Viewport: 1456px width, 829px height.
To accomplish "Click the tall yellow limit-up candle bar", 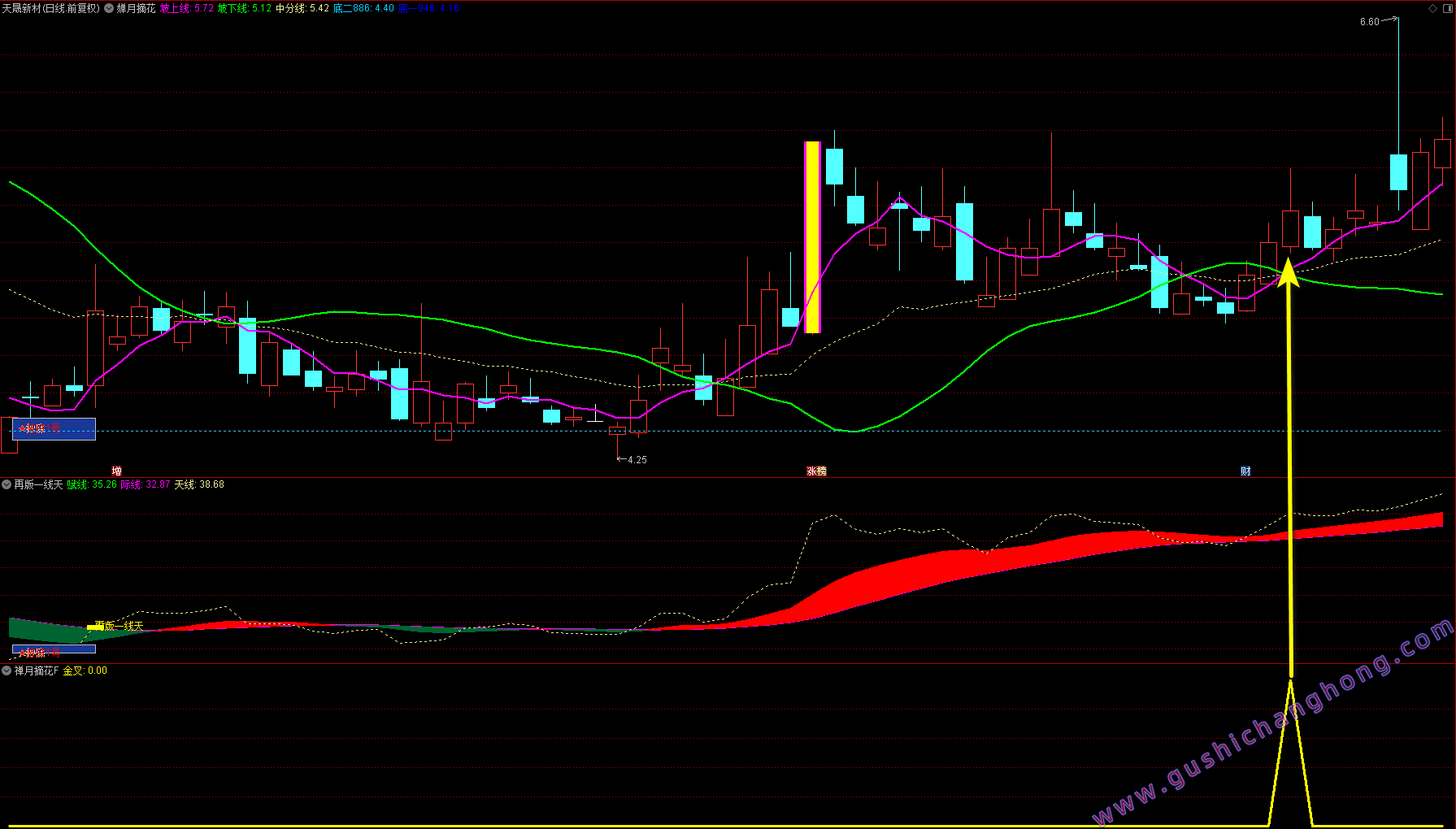I will click(x=812, y=237).
